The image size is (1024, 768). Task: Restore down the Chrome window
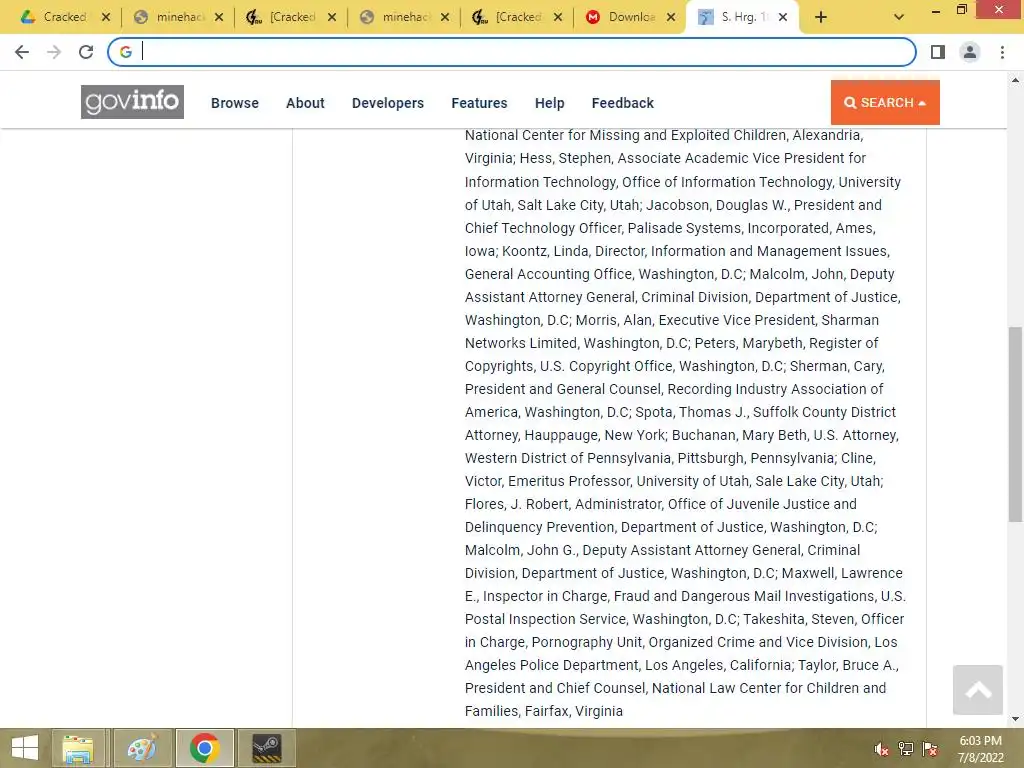(x=961, y=10)
